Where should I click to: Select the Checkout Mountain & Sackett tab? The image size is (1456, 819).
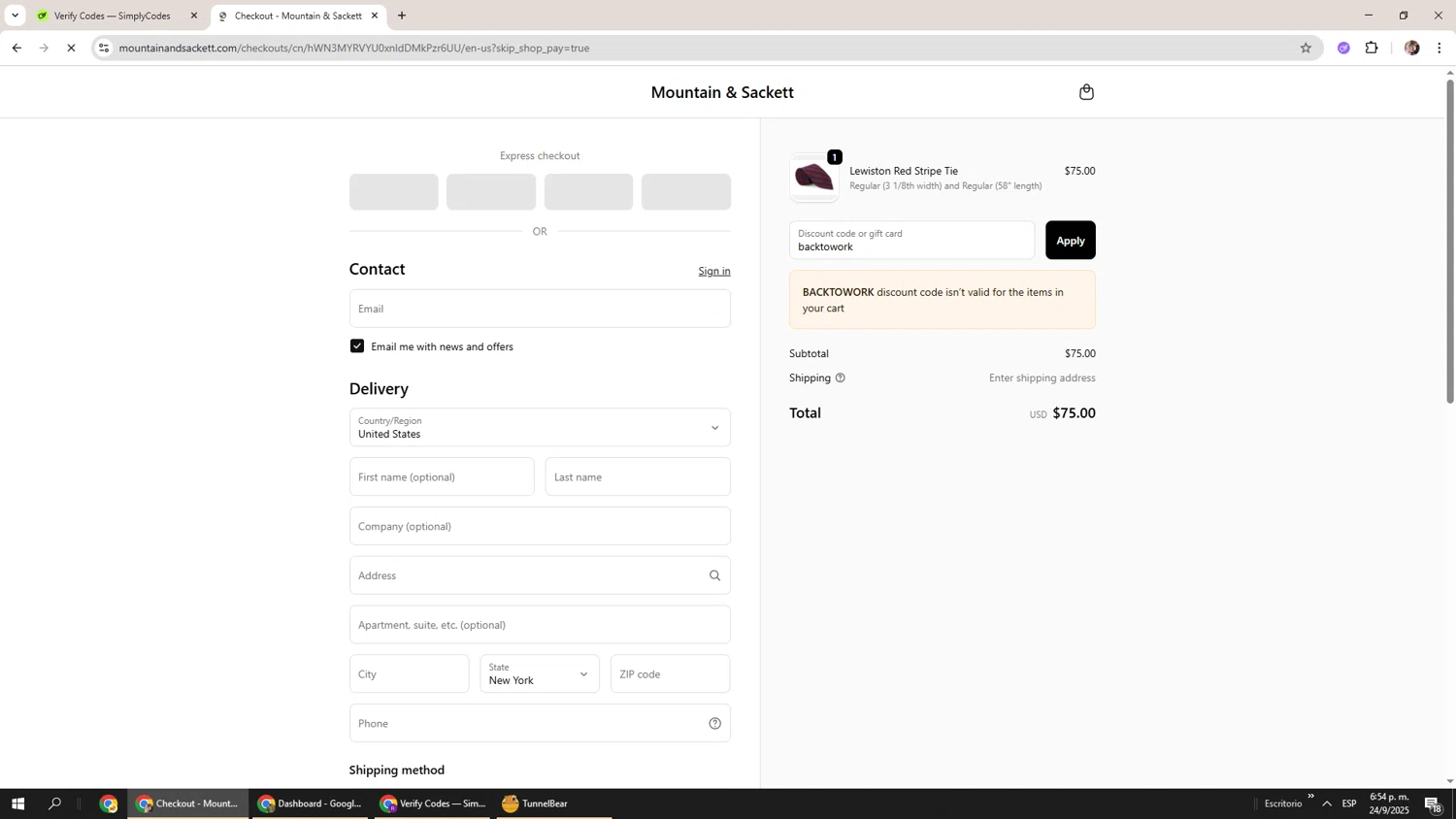coord(298,16)
